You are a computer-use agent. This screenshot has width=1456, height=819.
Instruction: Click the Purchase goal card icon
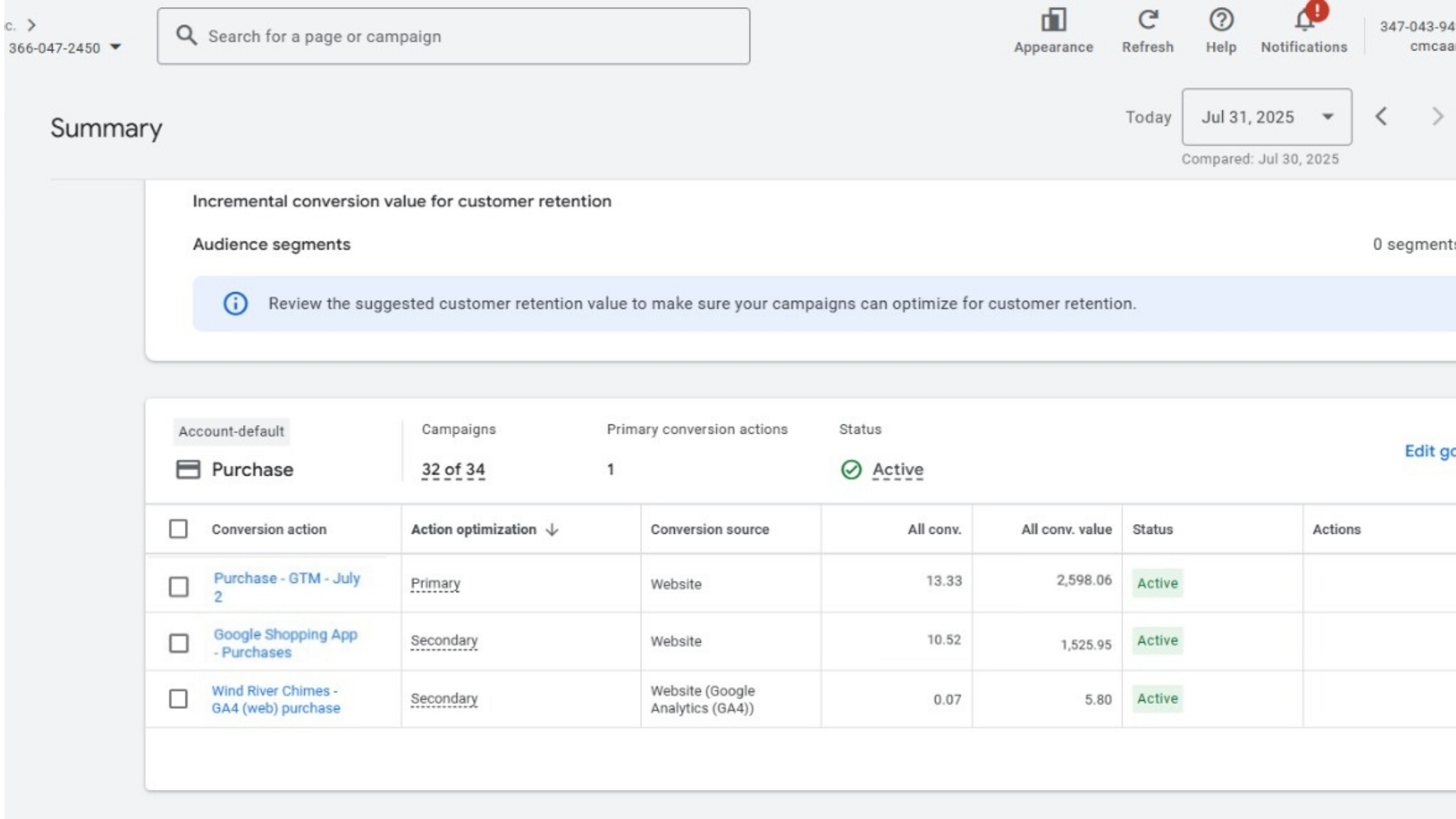coord(188,469)
